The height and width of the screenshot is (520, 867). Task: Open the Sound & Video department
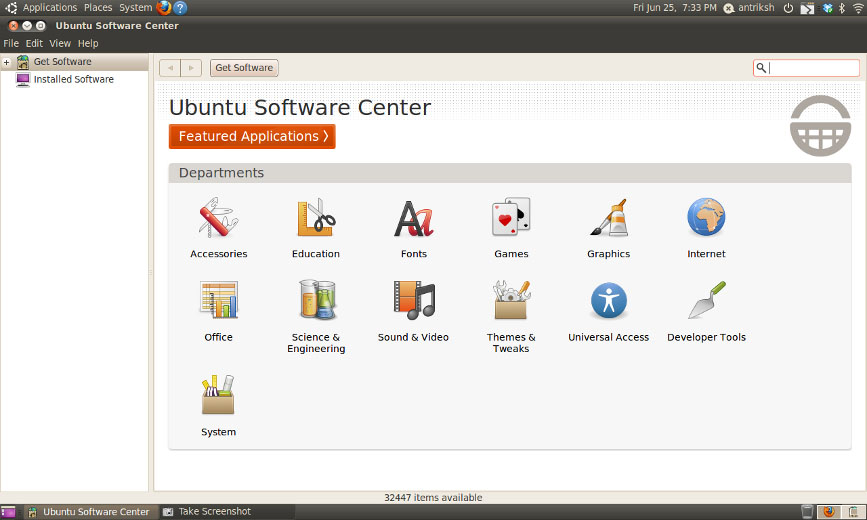[x=414, y=311]
